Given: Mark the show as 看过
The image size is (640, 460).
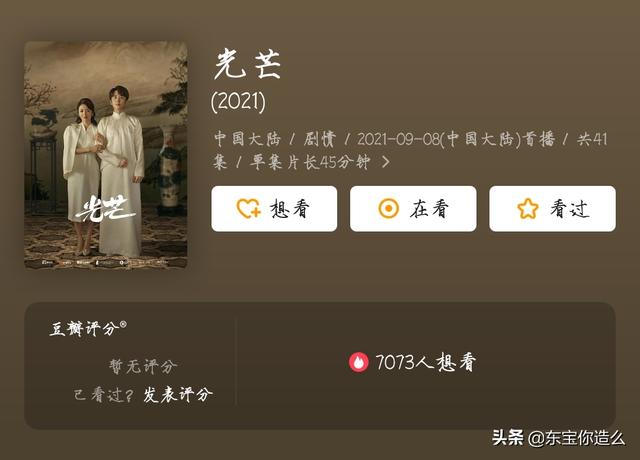Looking at the screenshot, I should (552, 209).
